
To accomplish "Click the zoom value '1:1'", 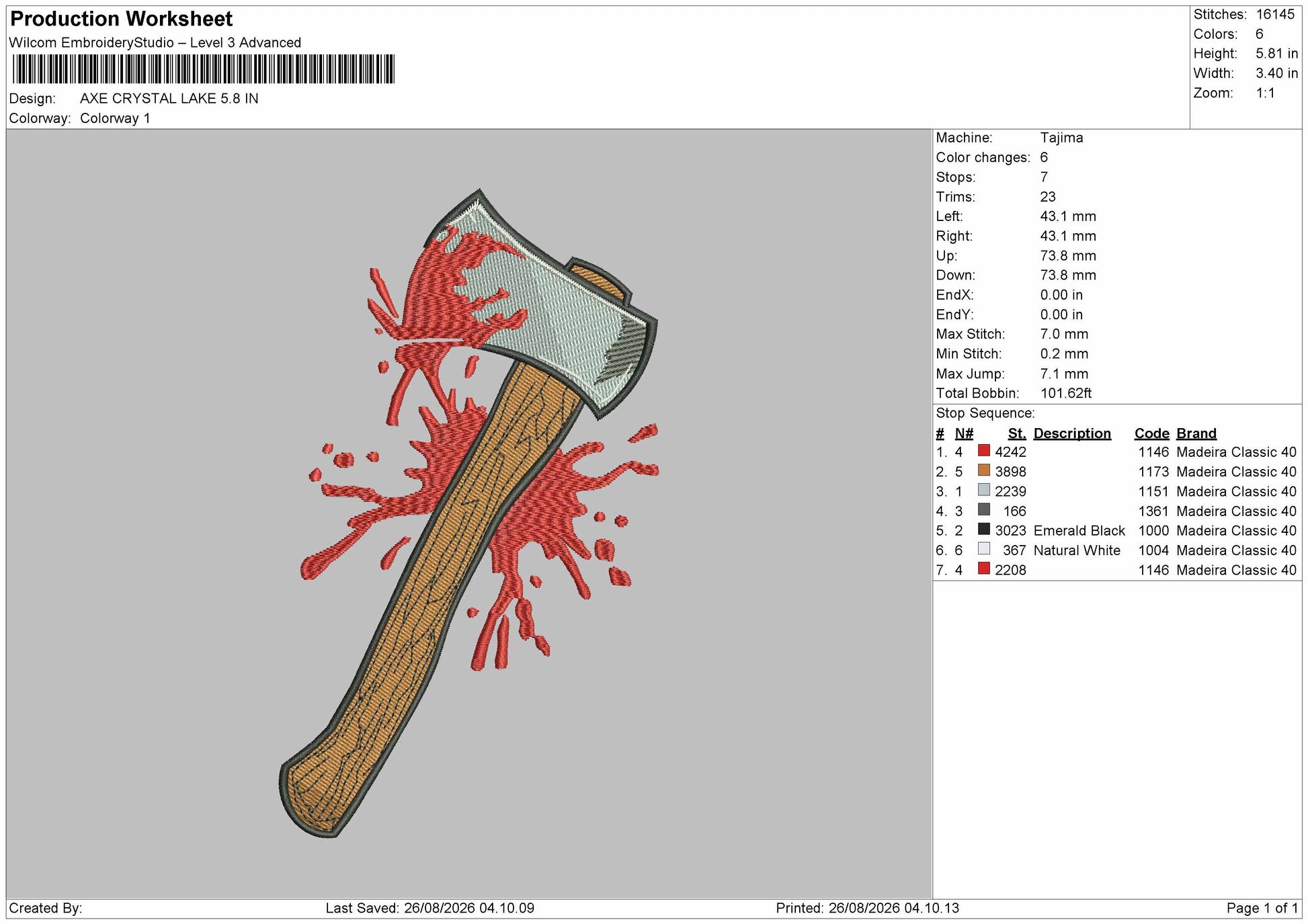I will (x=1265, y=93).
